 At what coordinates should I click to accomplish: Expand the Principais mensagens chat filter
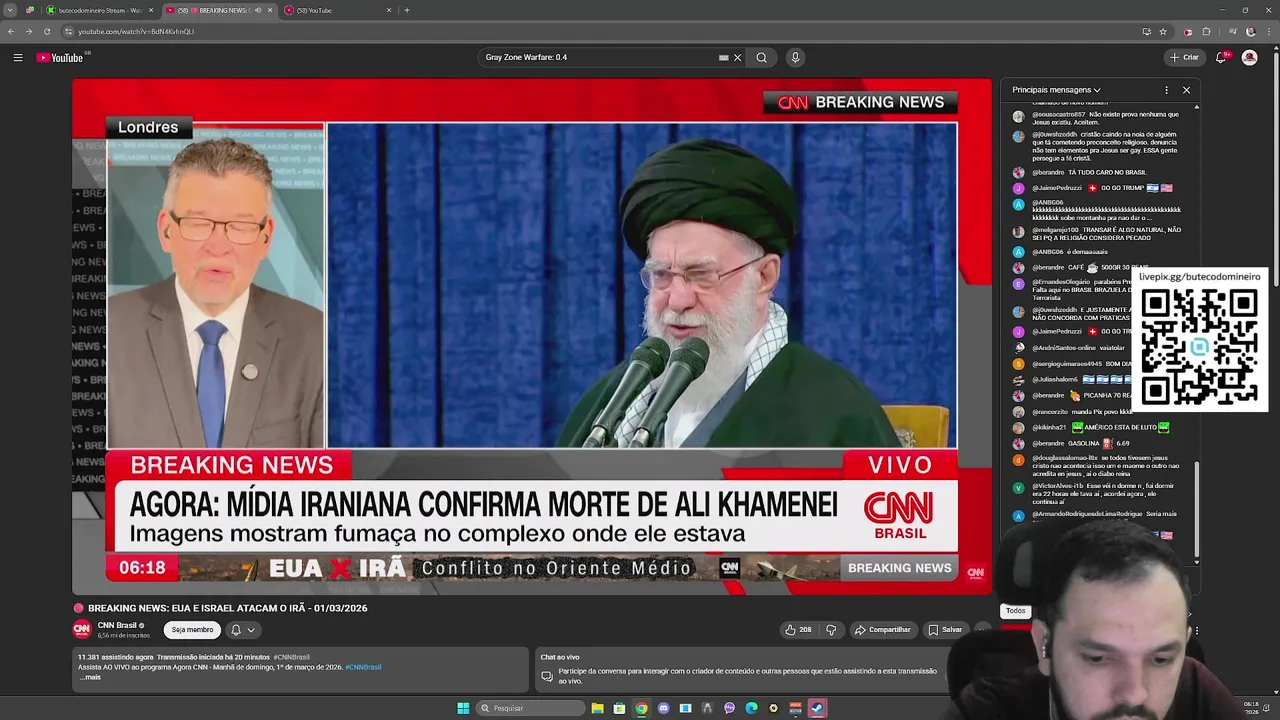(1056, 90)
